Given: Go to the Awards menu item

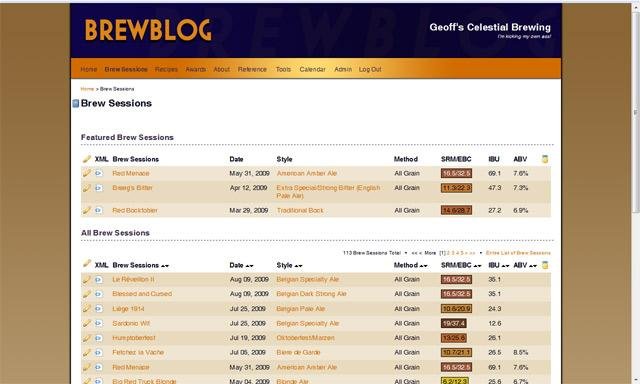Looking at the screenshot, I should (x=196, y=69).
